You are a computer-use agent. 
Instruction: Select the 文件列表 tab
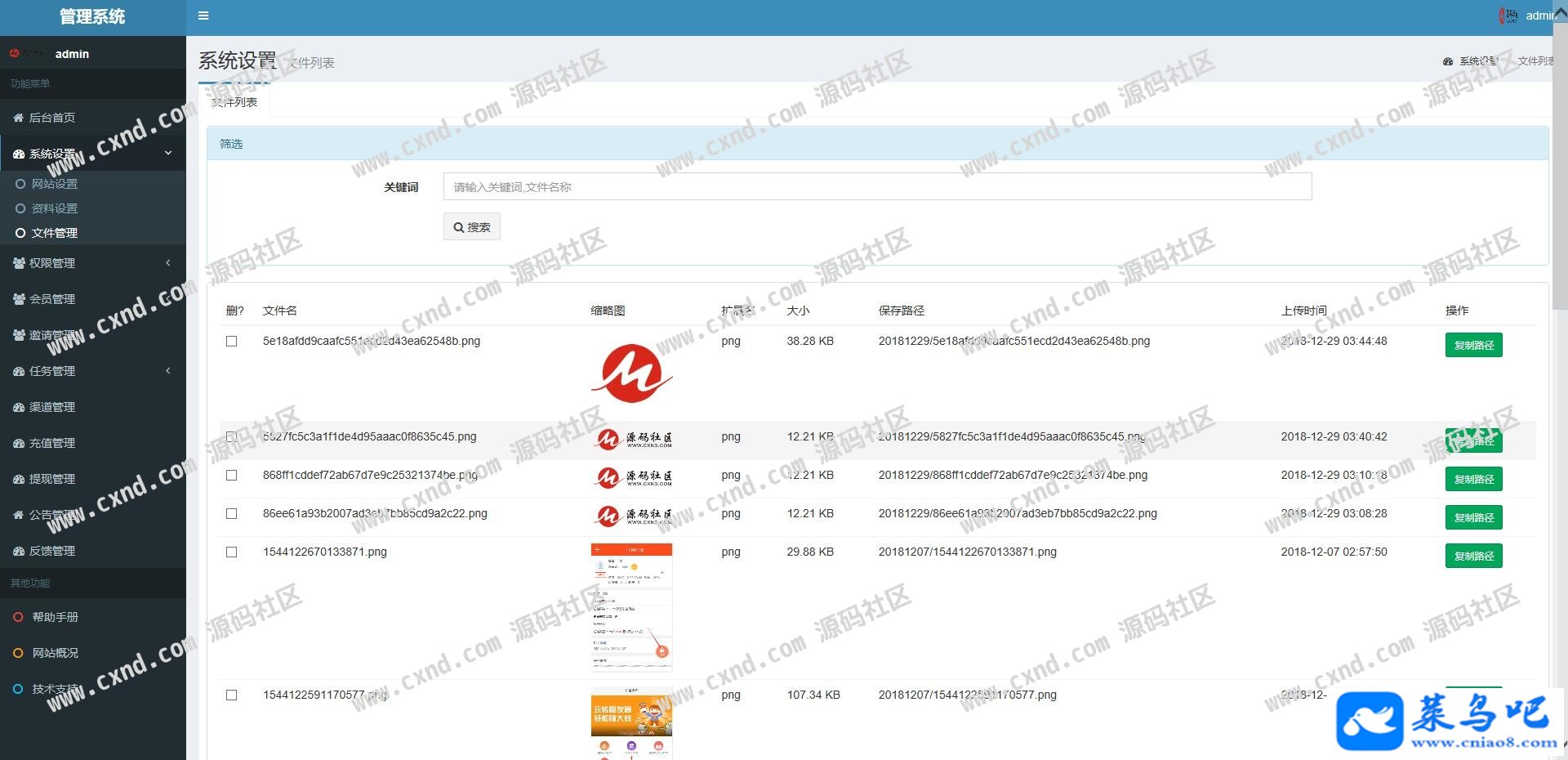click(x=234, y=102)
